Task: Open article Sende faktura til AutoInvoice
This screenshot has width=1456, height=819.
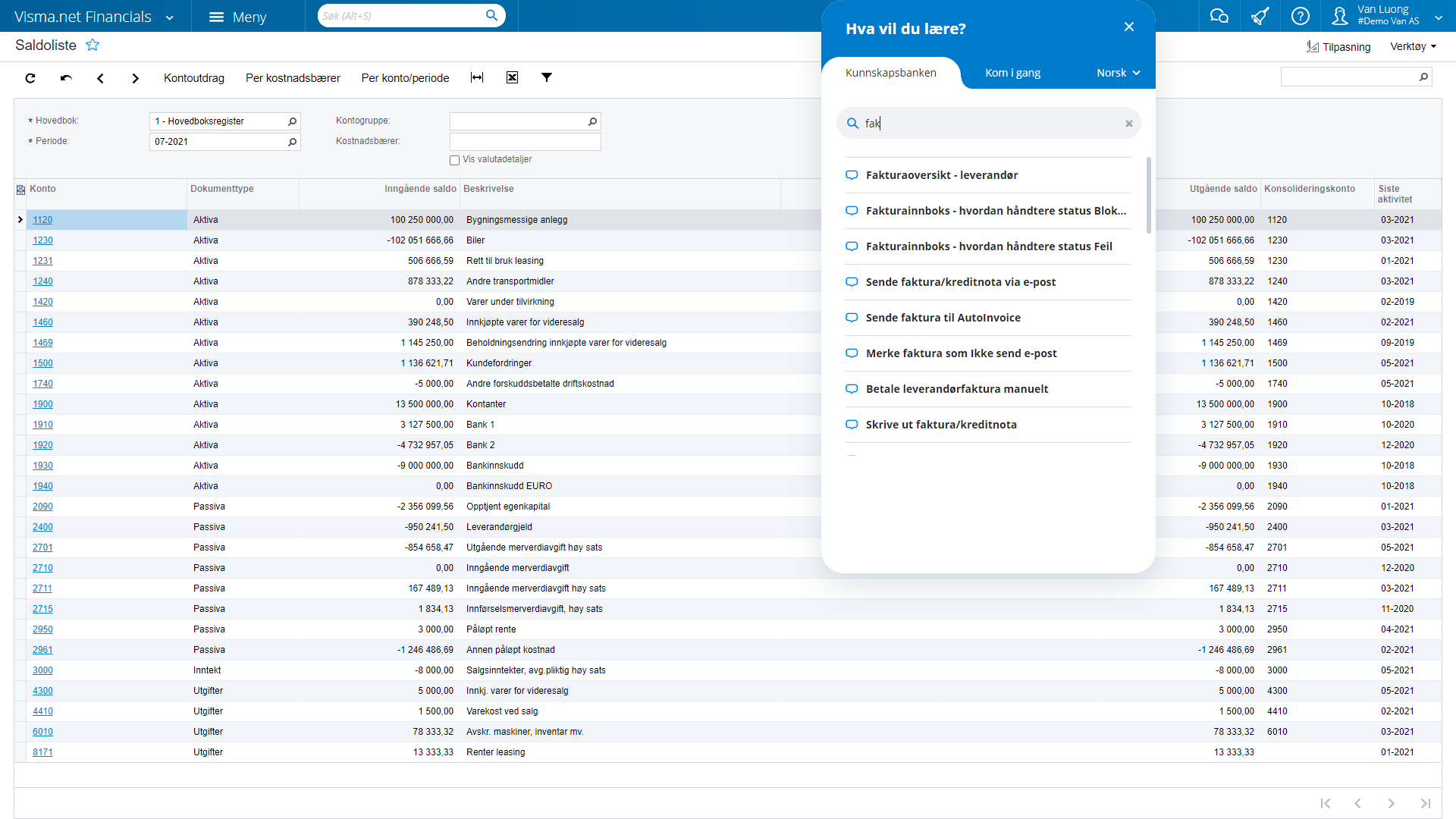Action: [943, 318]
